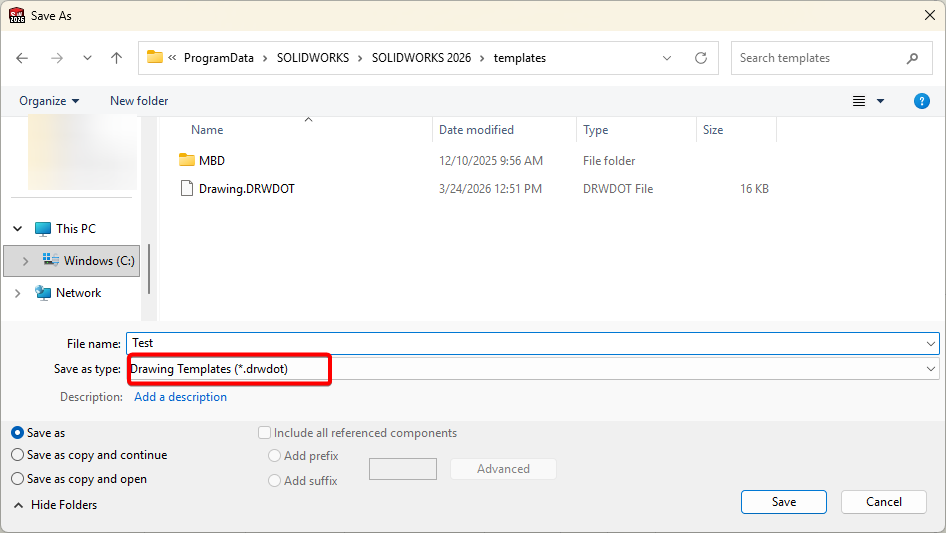Select Network in navigation pane

pos(78,293)
